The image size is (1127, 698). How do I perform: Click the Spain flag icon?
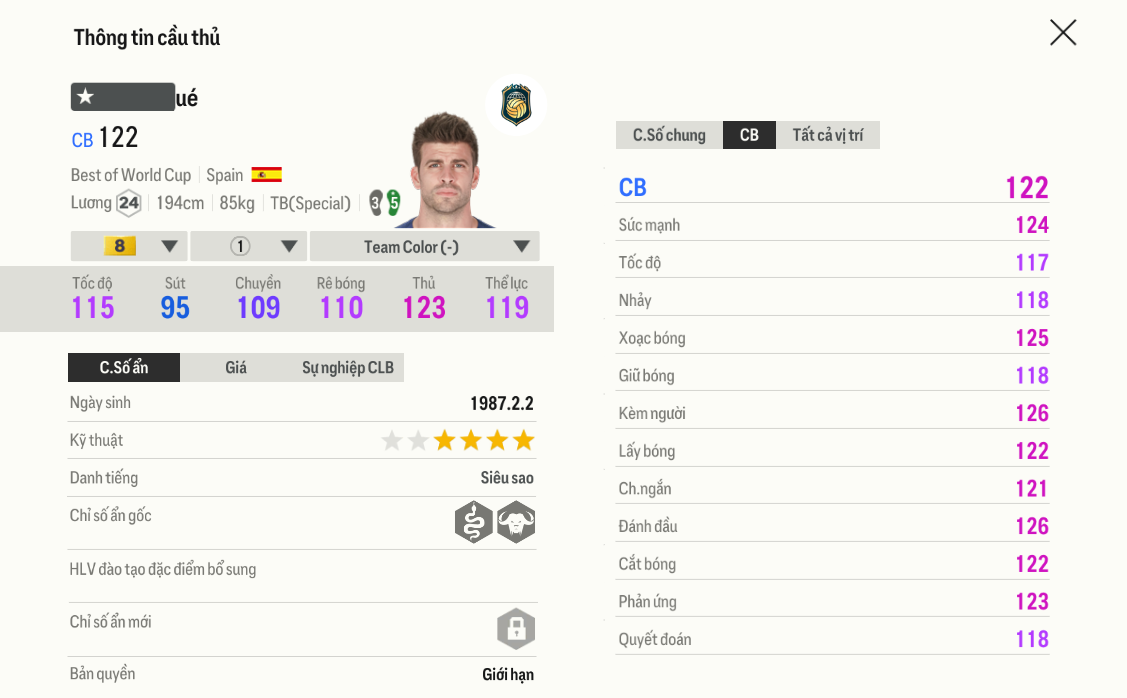click(266, 175)
